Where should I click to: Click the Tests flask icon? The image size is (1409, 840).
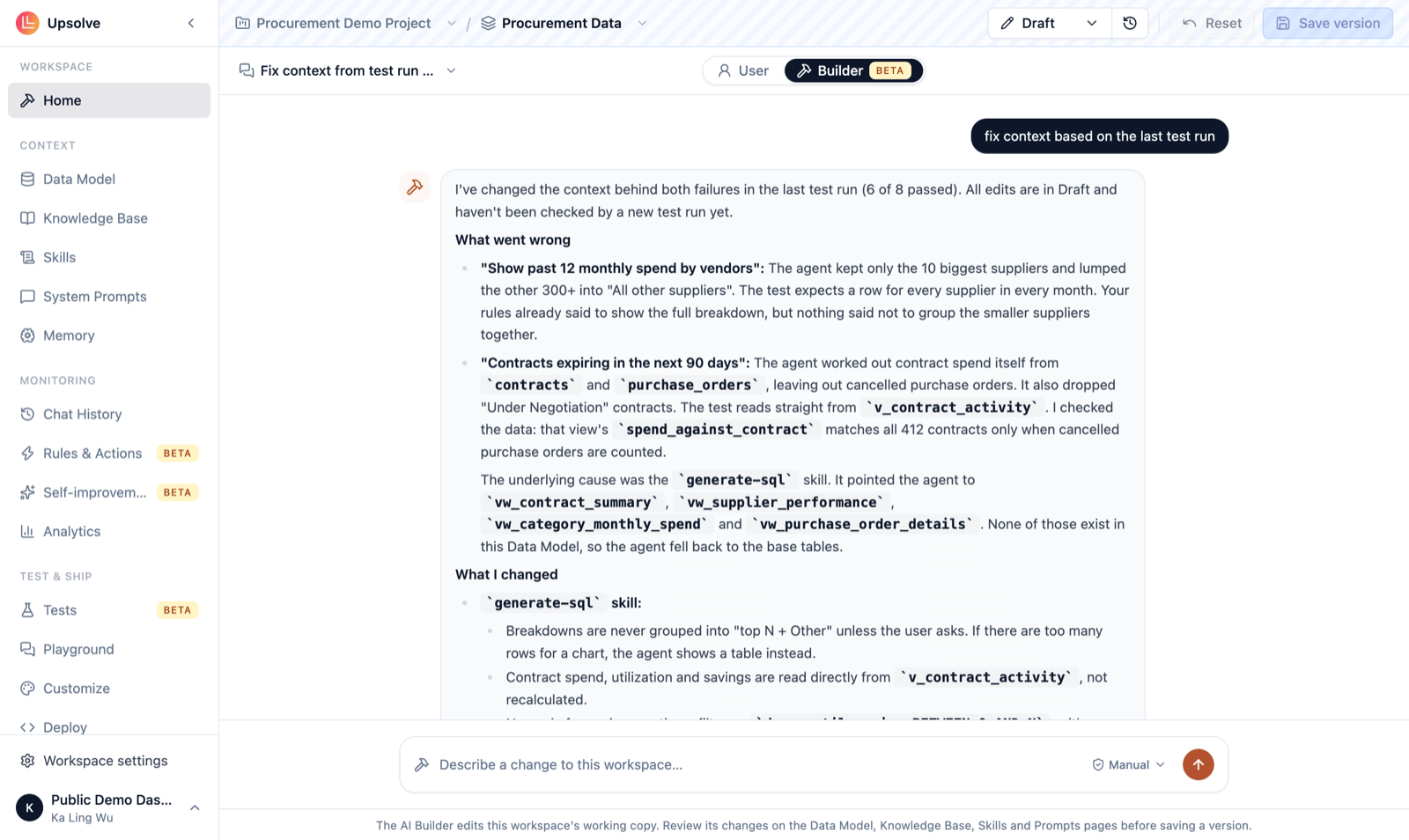27,610
